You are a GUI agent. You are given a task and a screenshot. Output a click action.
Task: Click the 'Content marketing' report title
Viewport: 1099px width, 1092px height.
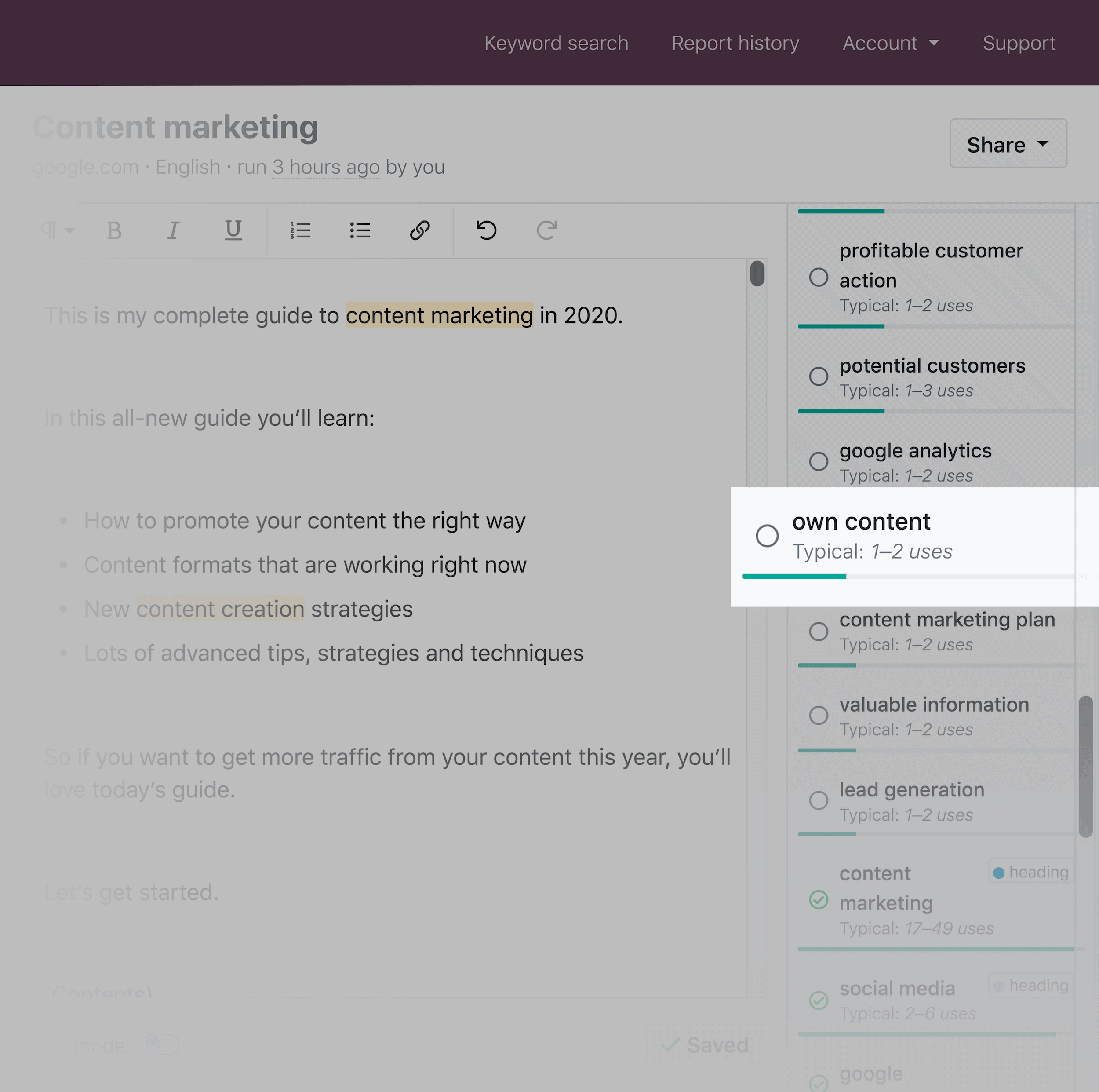click(x=176, y=127)
